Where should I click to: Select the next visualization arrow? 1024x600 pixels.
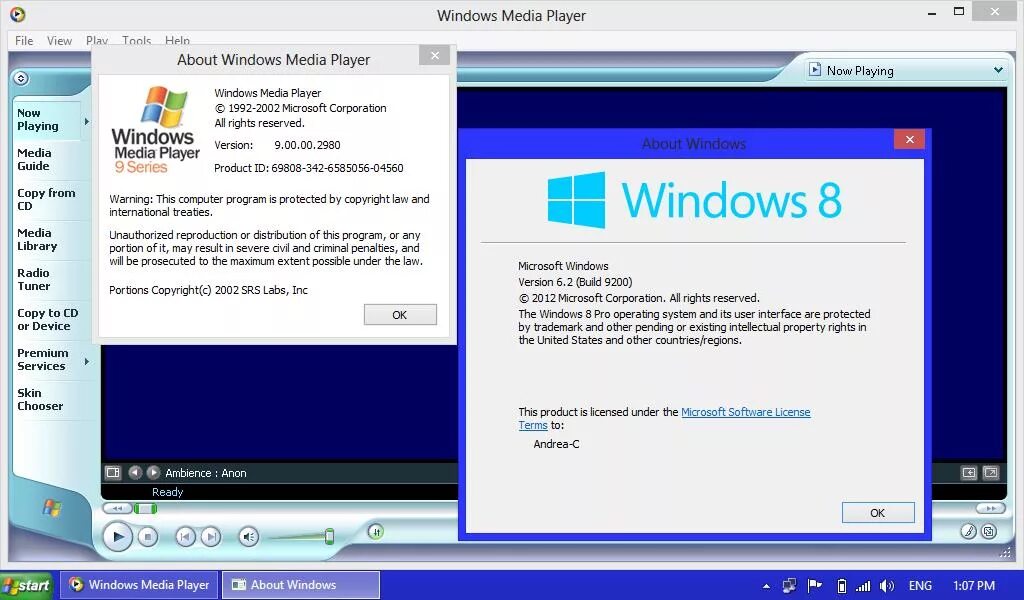(x=153, y=472)
